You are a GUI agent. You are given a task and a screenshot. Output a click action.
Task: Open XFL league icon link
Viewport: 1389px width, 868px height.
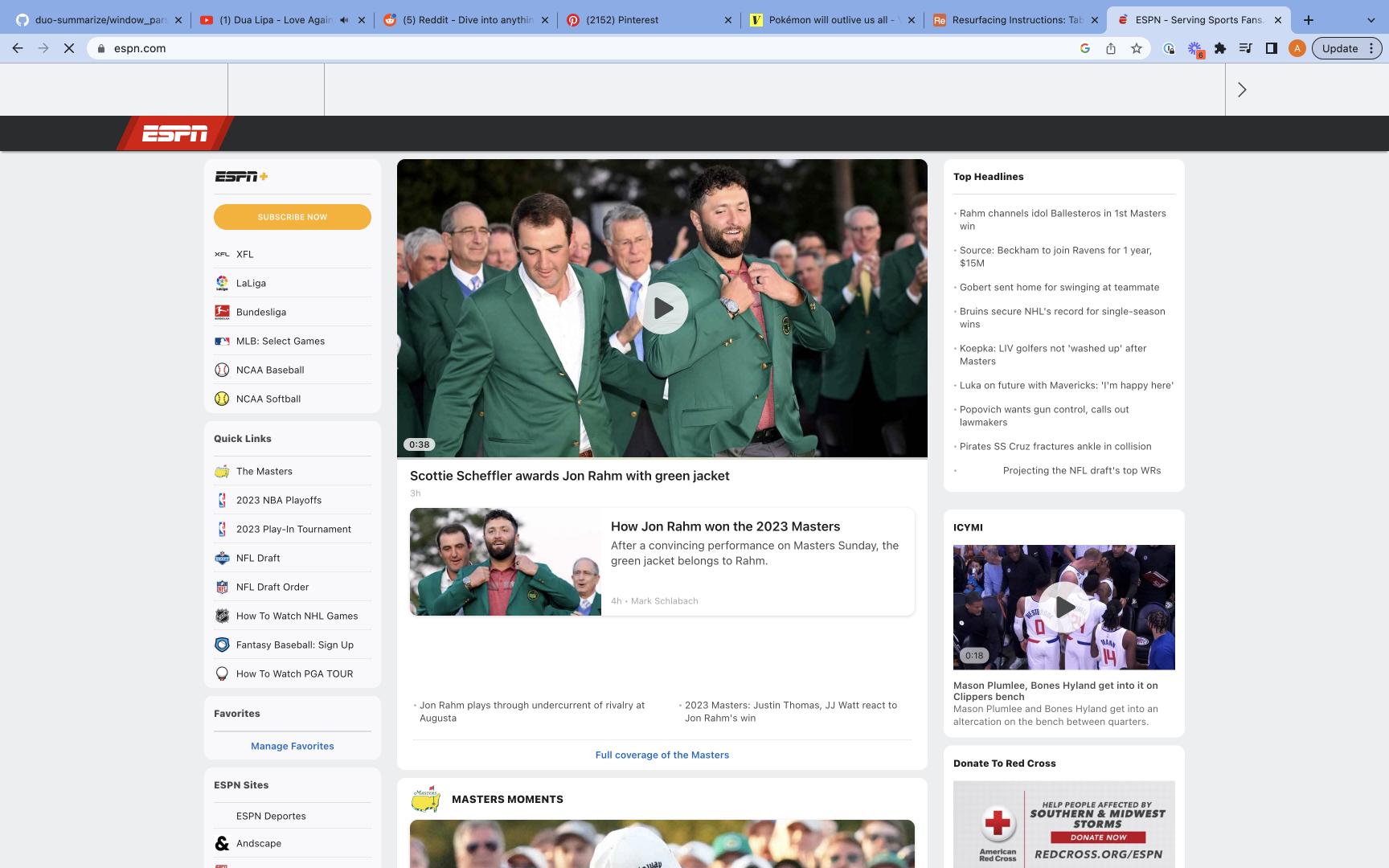[x=222, y=254]
